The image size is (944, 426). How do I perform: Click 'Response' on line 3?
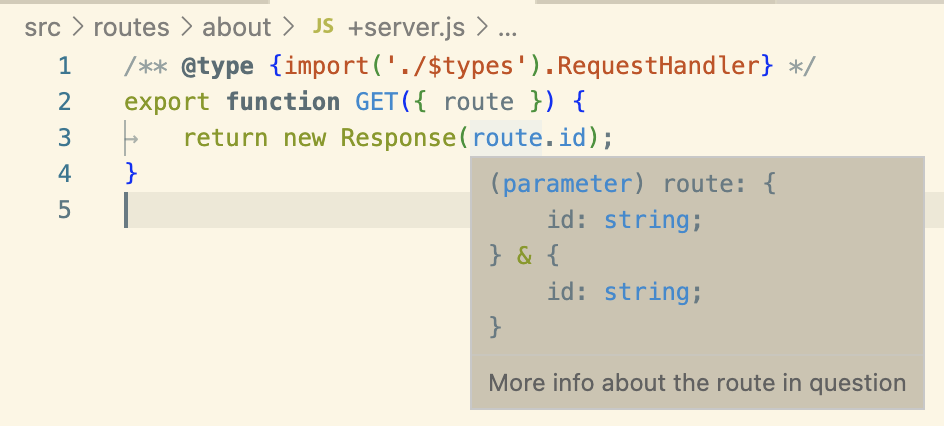[x=399, y=138]
